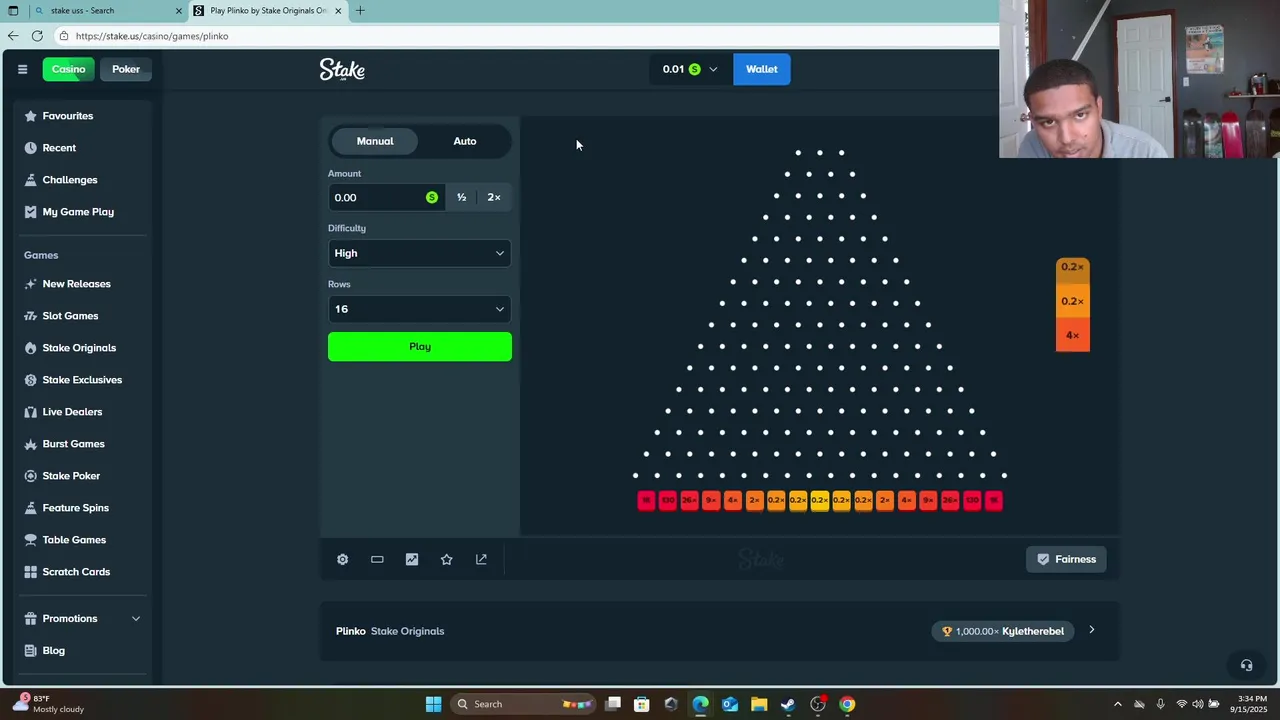This screenshot has height=720, width=1280.
Task: Show hidden system tray icons
Action: coord(1118,704)
